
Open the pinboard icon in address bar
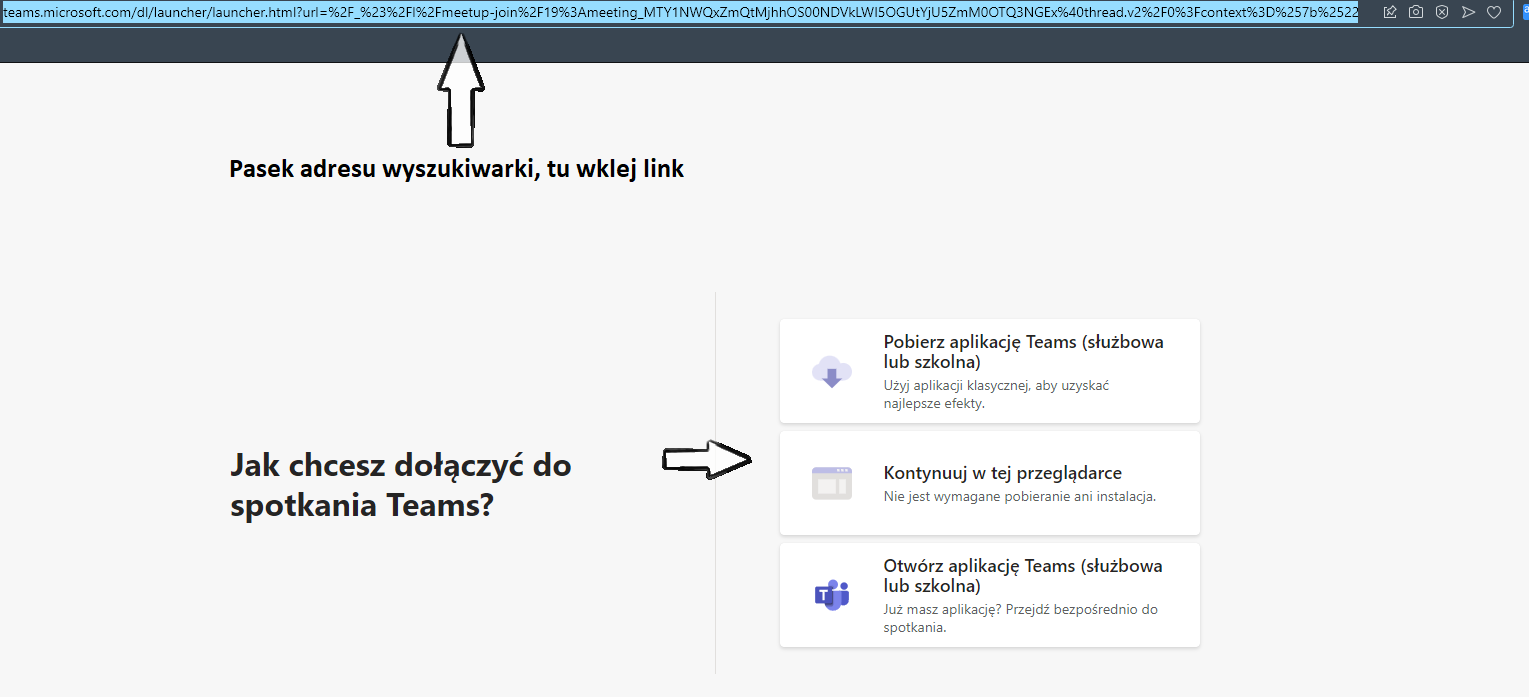pos(1390,12)
